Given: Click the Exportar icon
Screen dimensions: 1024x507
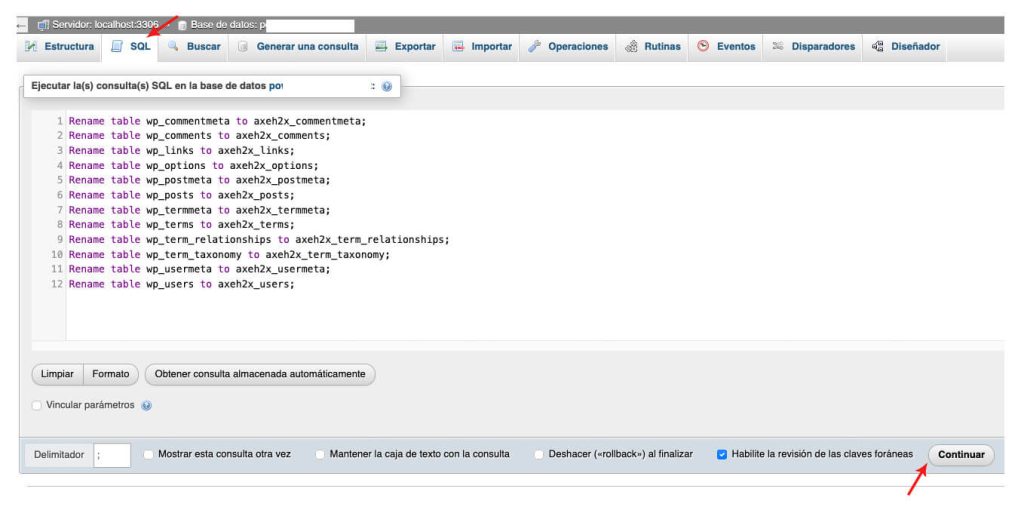Looking at the screenshot, I should coord(381,47).
